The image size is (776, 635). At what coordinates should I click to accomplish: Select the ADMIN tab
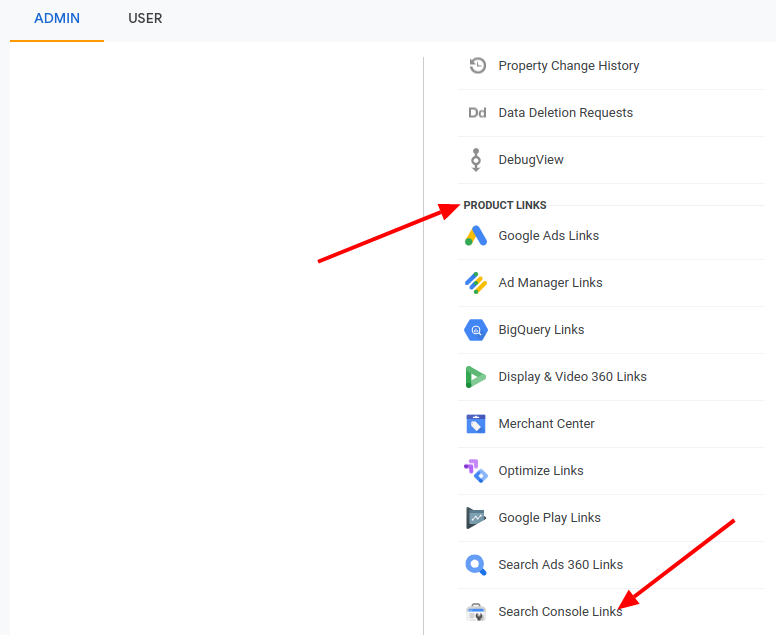point(57,19)
